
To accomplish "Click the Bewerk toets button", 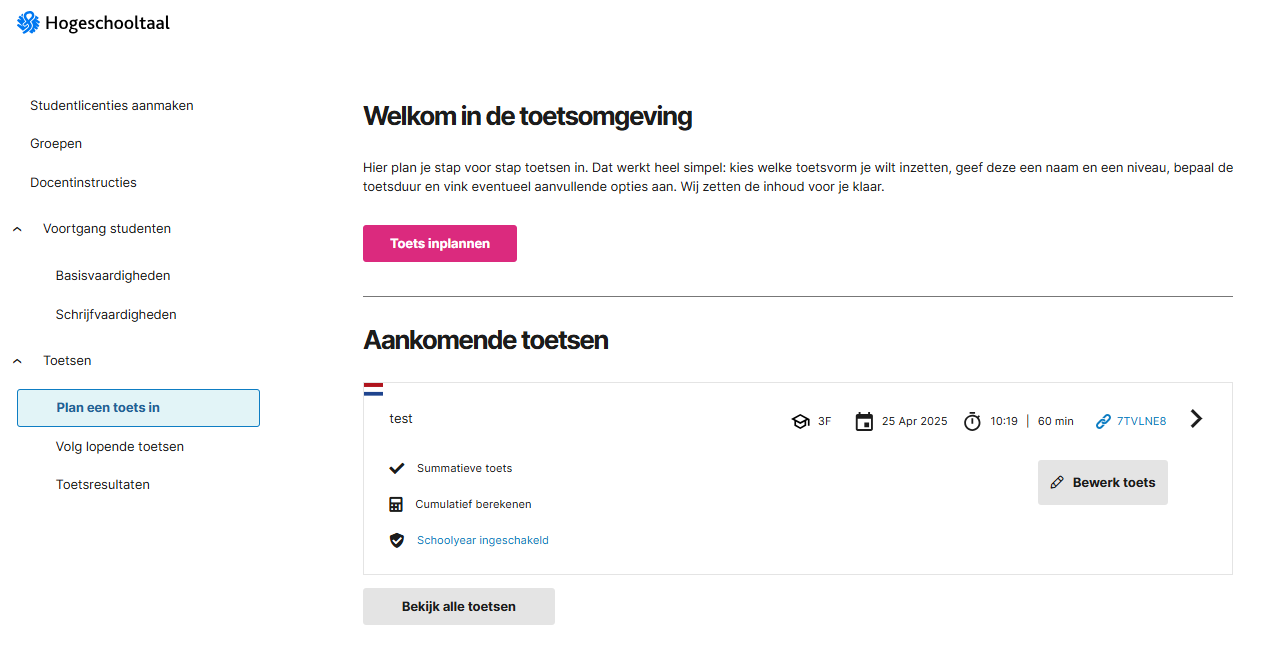I will pyautogui.click(x=1102, y=482).
